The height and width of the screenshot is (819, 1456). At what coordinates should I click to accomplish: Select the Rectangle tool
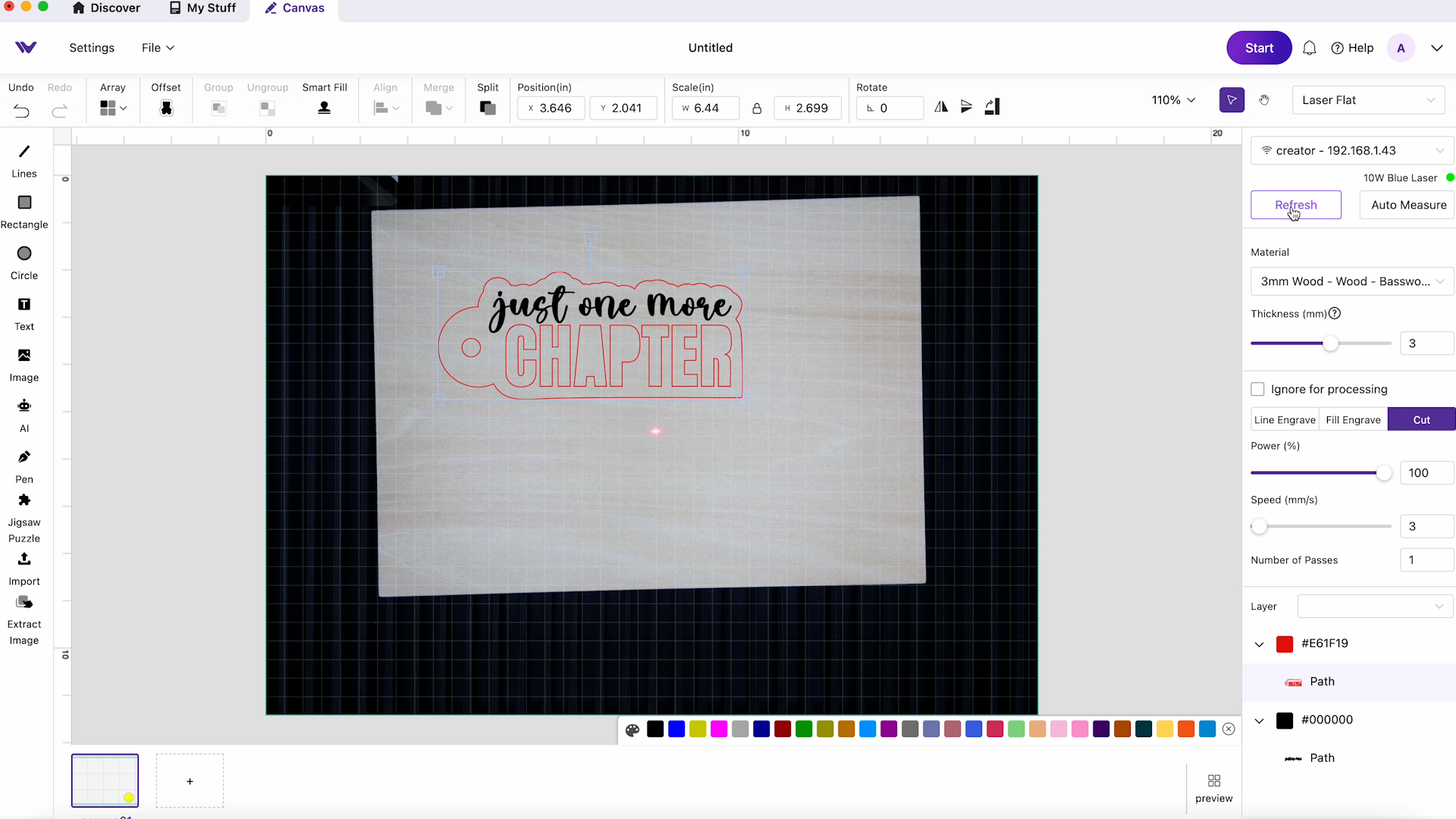pyautogui.click(x=24, y=212)
